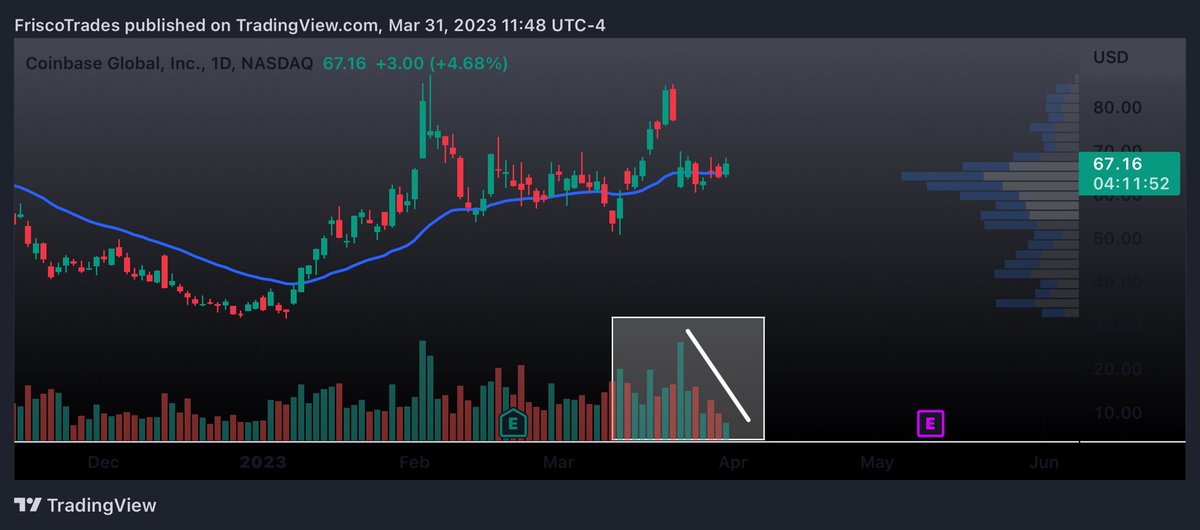Click the 80.00 price axis label
The image size is (1200, 530).
[x=1117, y=107]
